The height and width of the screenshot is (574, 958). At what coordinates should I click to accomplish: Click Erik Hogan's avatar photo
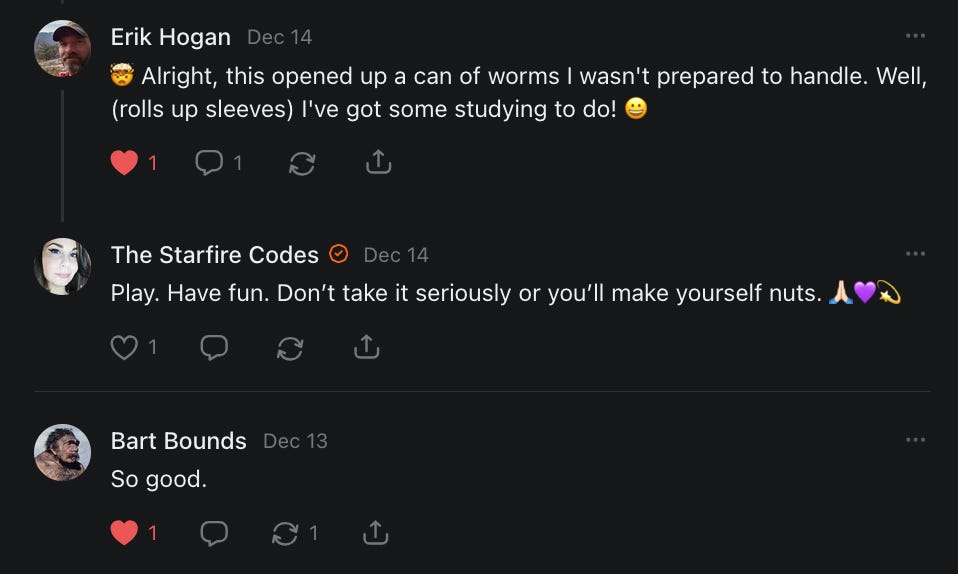point(62,48)
